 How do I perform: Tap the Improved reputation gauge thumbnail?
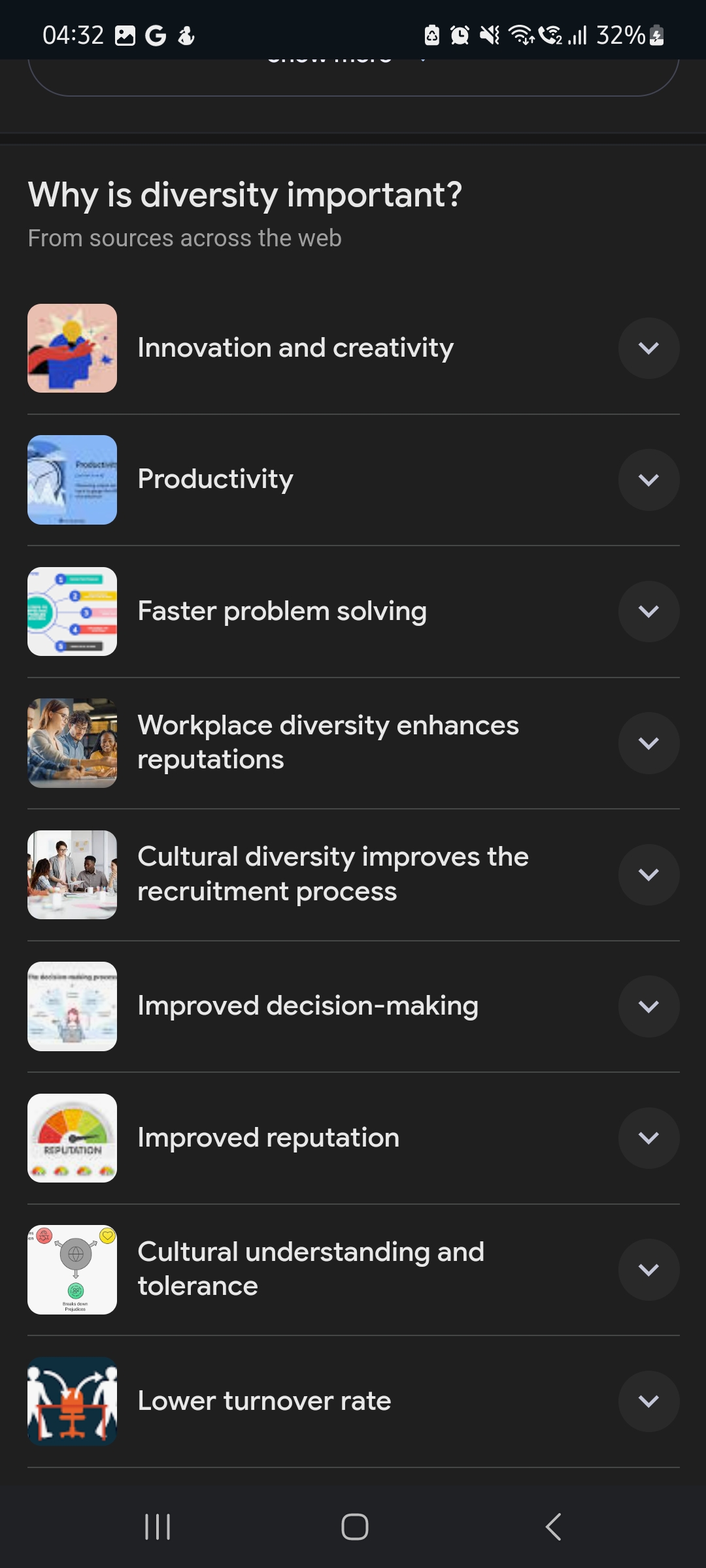pos(72,1138)
